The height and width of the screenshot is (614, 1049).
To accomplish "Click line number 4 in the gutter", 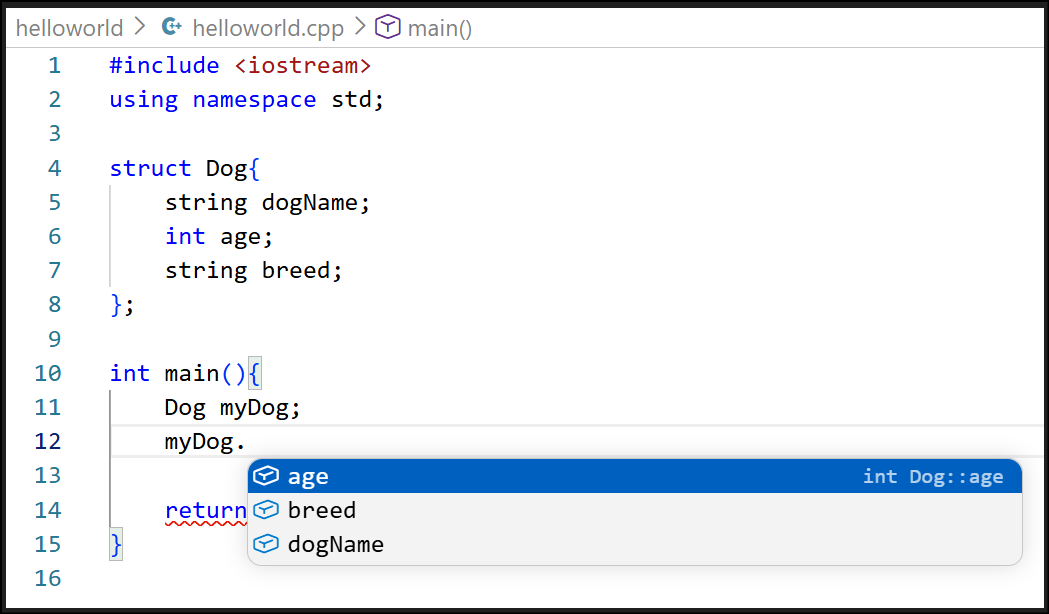I will (x=54, y=168).
